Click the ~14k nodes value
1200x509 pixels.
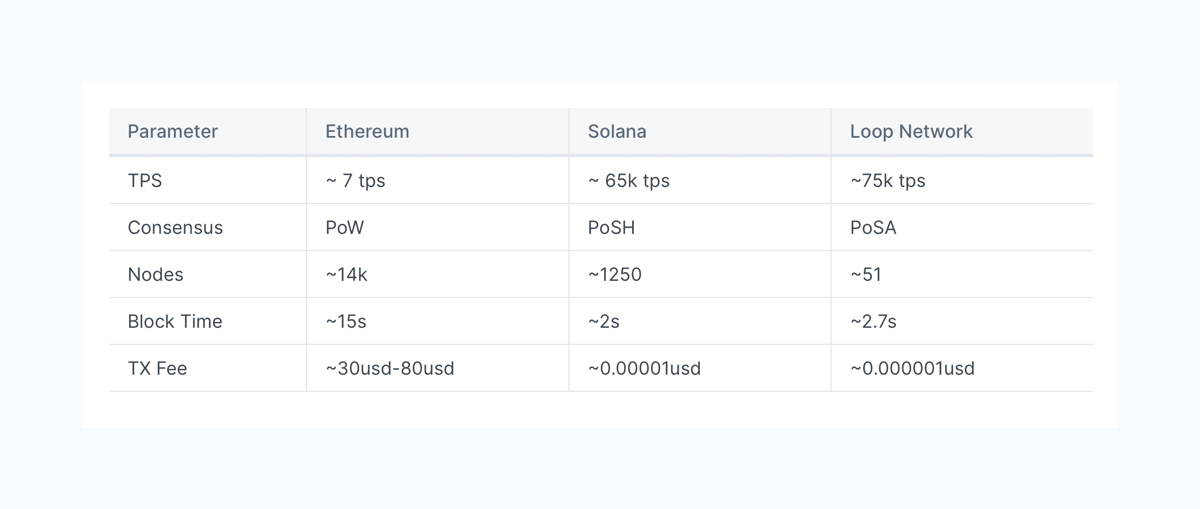[347, 275]
